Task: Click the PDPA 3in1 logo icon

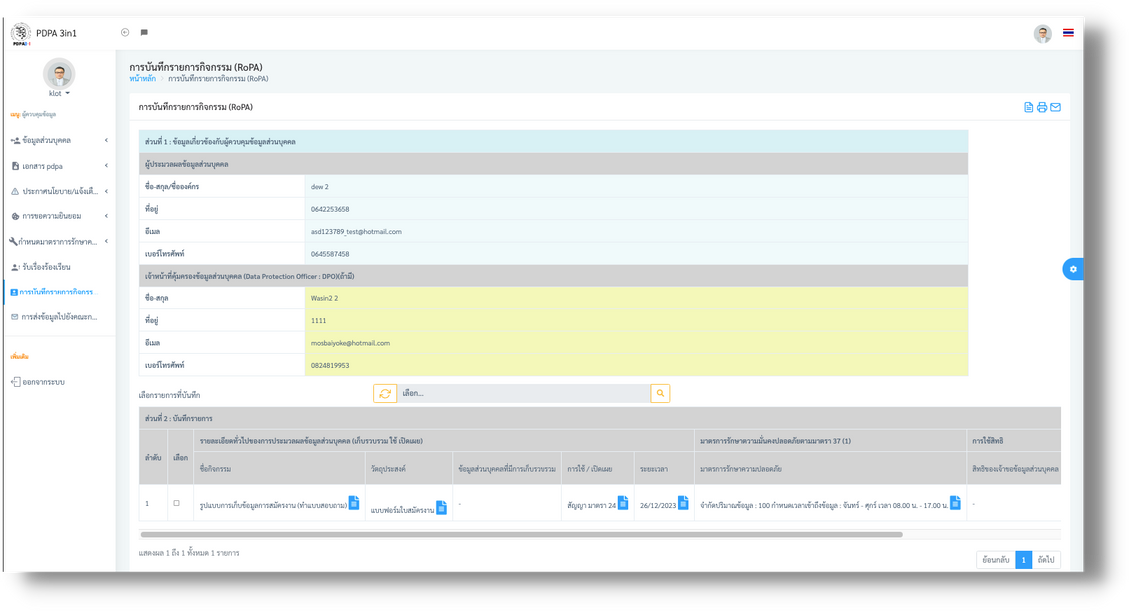Action: pyautogui.click(x=21, y=33)
